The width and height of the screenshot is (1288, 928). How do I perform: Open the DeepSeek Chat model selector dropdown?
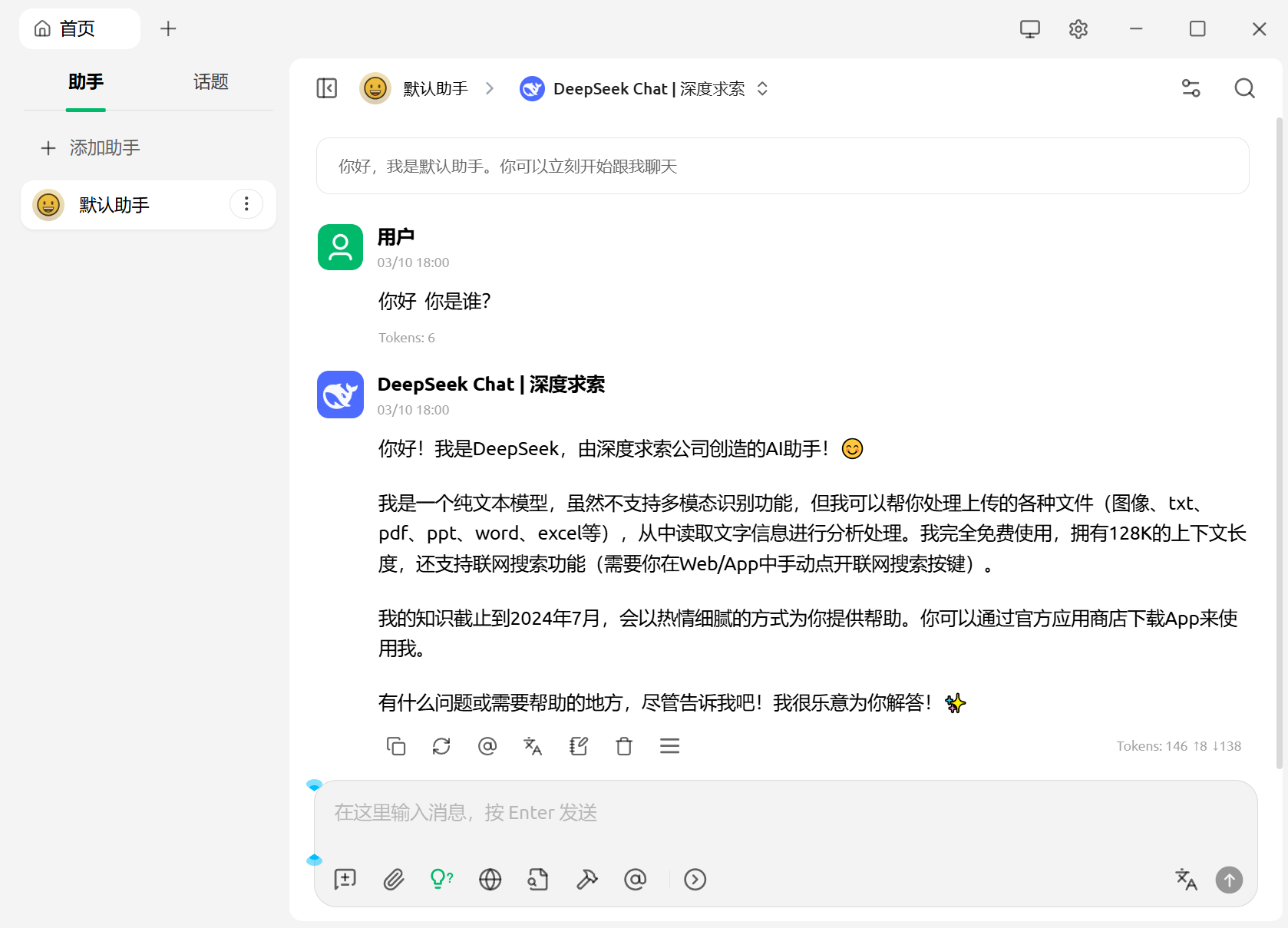pyautogui.click(x=645, y=89)
